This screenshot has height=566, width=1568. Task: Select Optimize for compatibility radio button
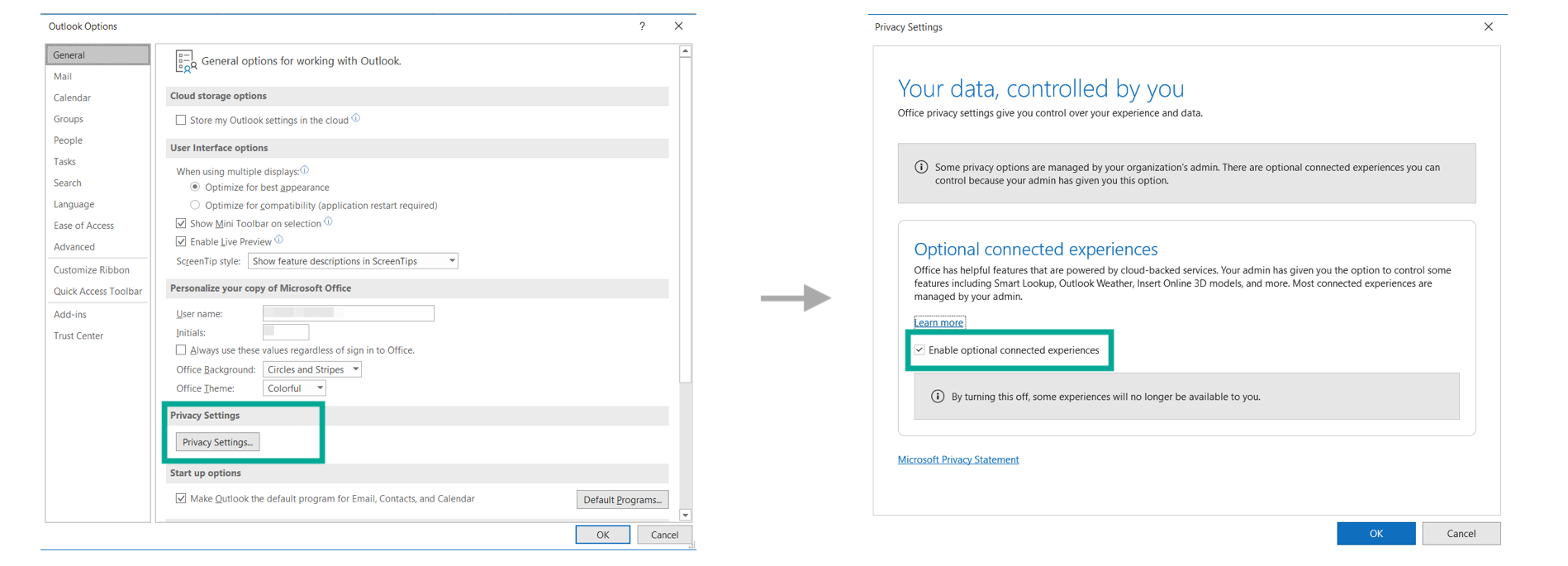(195, 205)
